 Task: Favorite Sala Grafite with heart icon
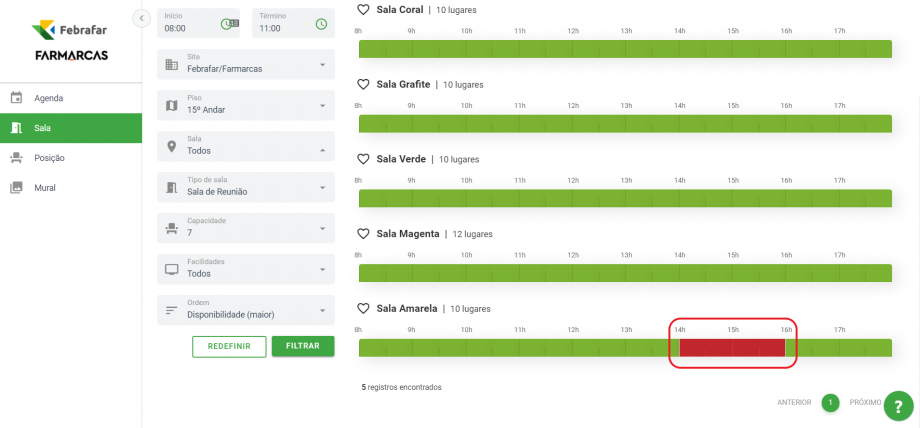point(364,84)
